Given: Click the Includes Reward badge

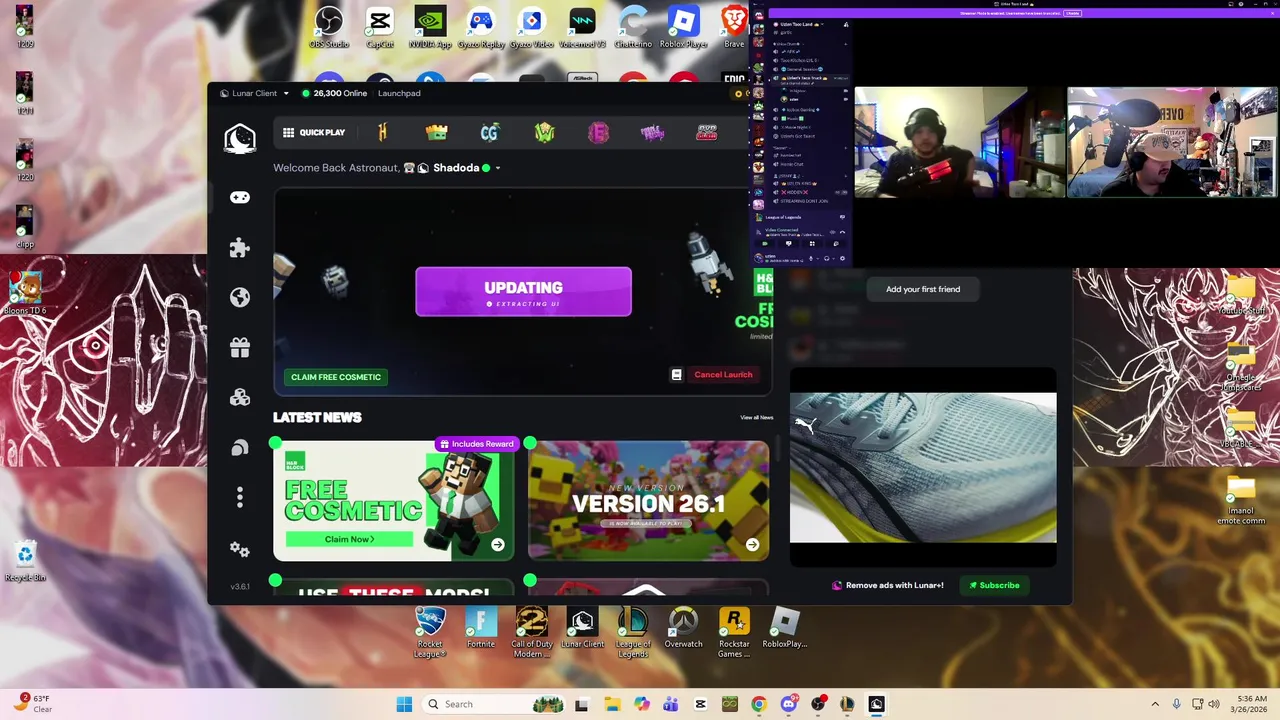Looking at the screenshot, I should click(x=477, y=444).
